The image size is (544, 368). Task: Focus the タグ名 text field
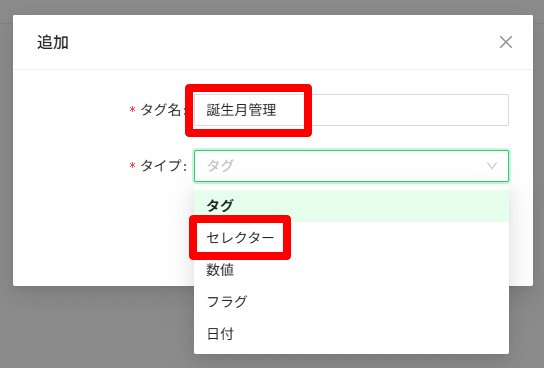coord(351,110)
